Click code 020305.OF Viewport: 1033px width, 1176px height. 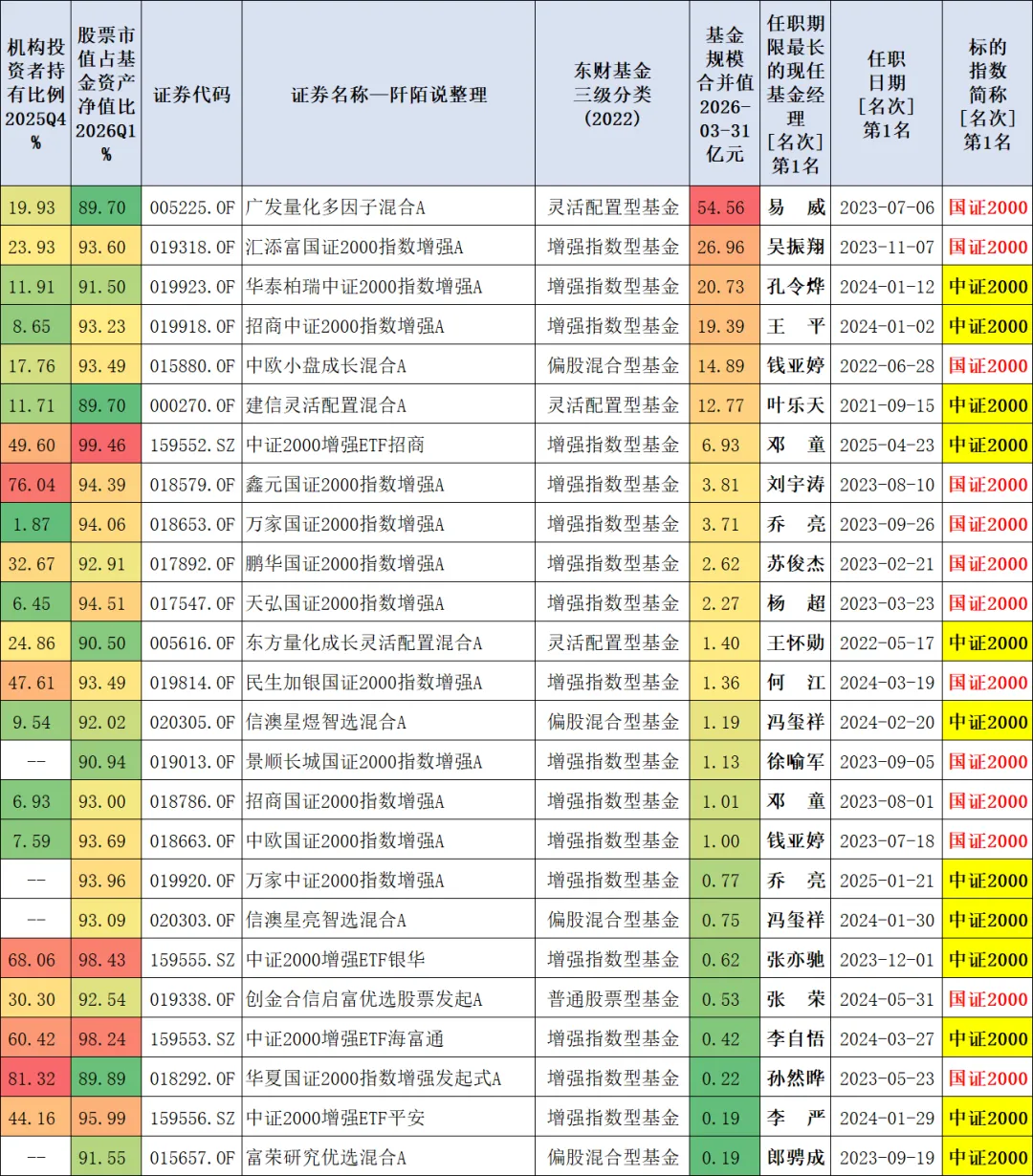pos(191,723)
